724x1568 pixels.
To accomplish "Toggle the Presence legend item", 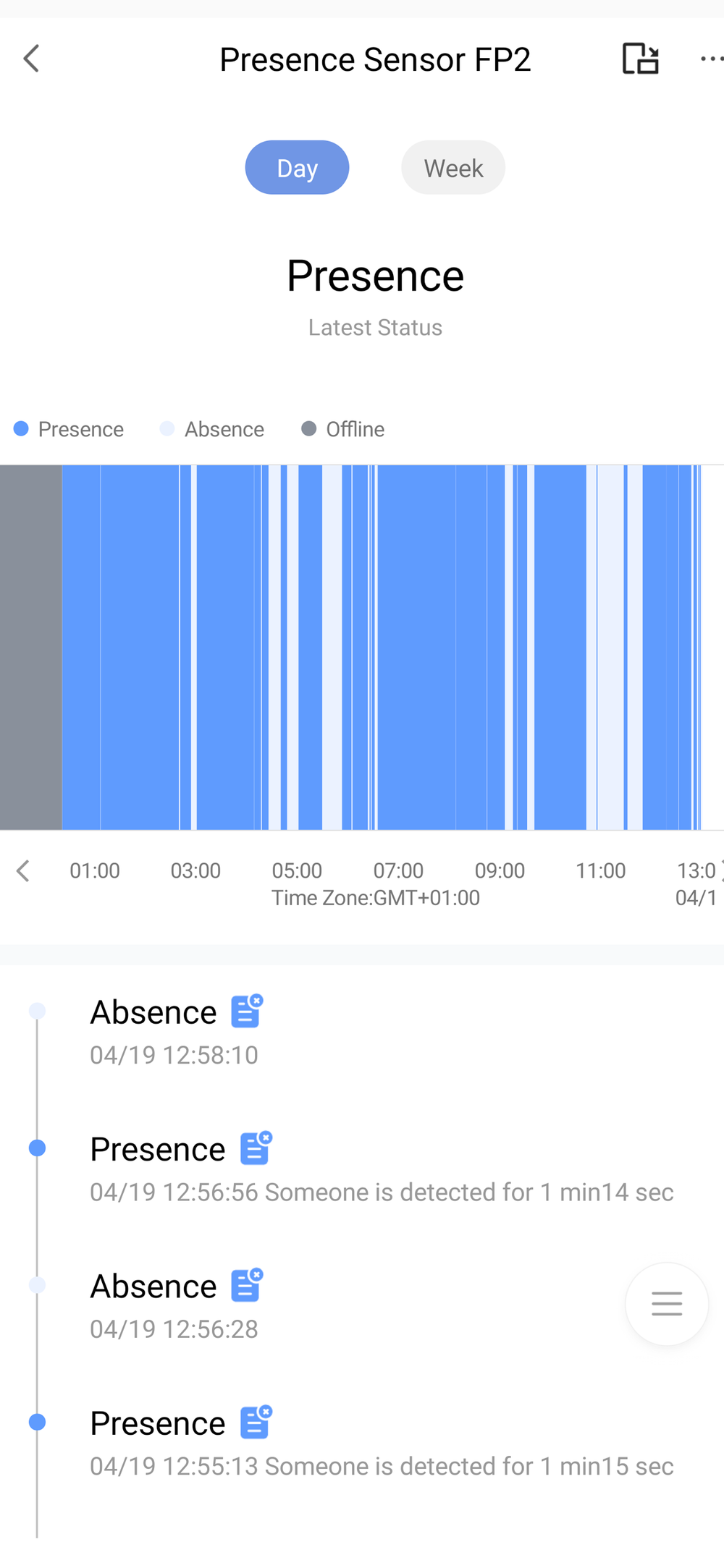I will [x=70, y=429].
